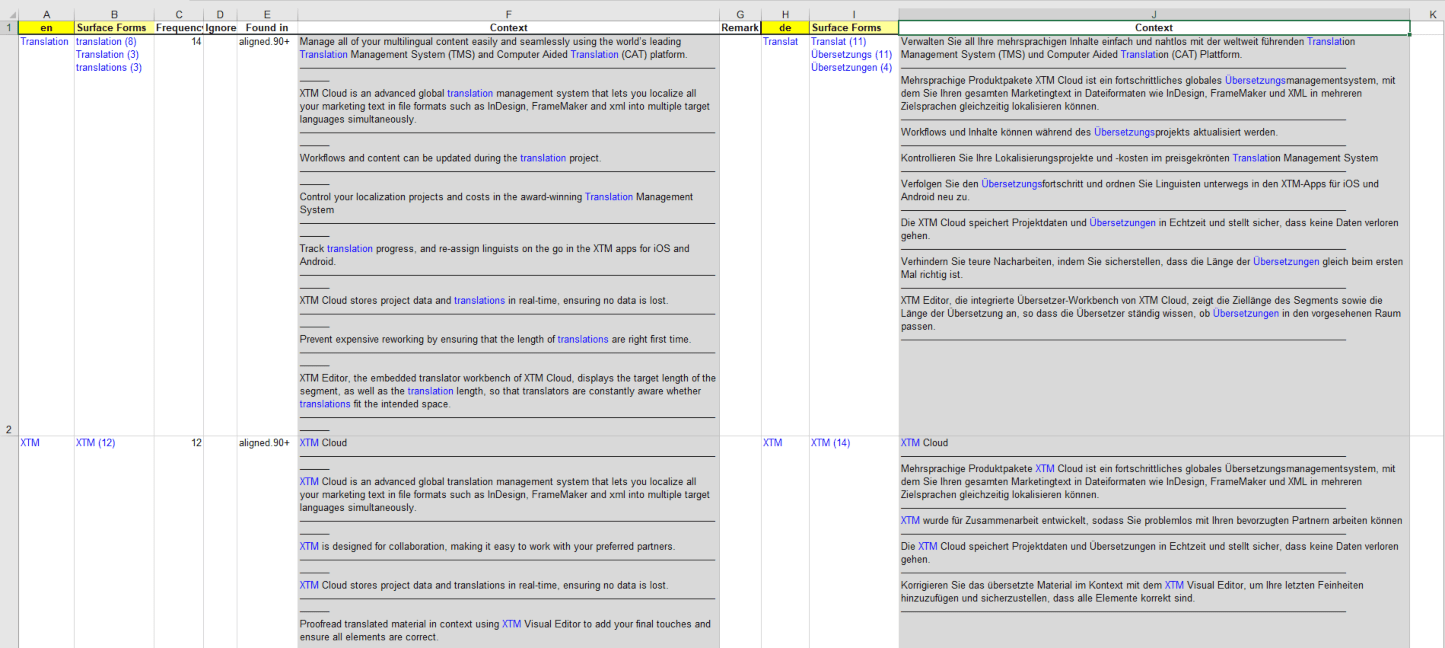Select 'aligned.90+' cell in the XTM row
This screenshot has height=648, width=1445.
click(x=267, y=542)
